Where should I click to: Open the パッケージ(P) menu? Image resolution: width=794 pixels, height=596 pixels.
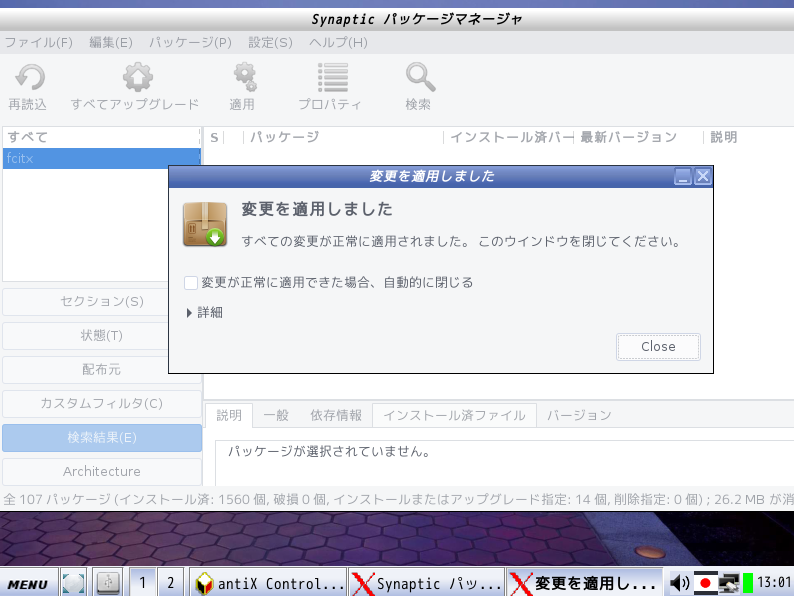click(190, 43)
